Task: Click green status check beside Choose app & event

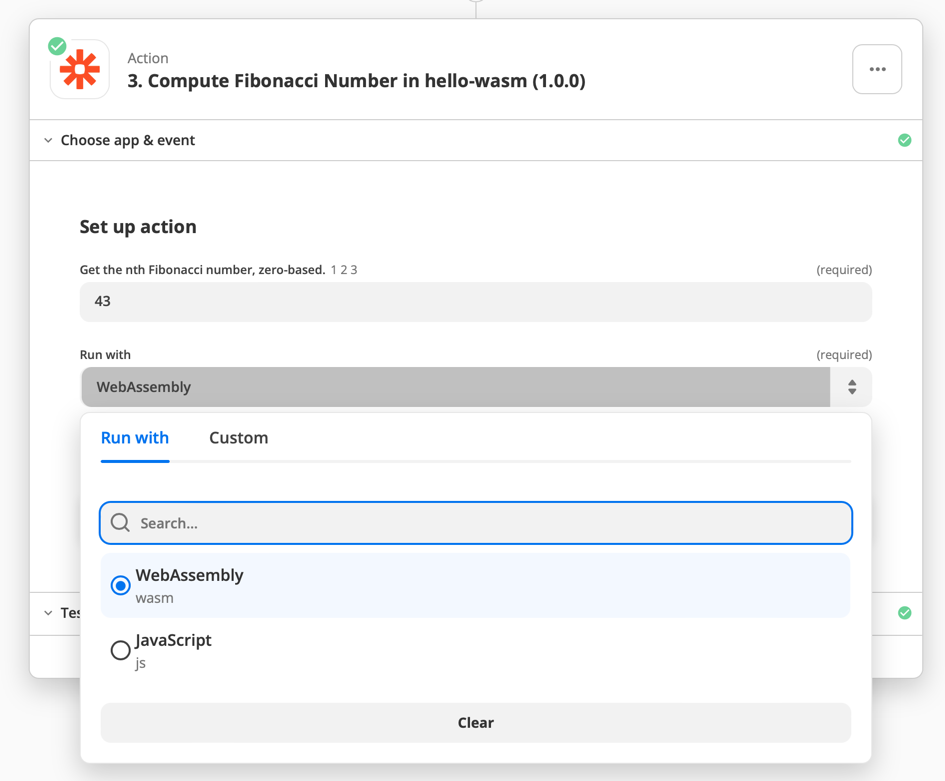Action: click(904, 140)
